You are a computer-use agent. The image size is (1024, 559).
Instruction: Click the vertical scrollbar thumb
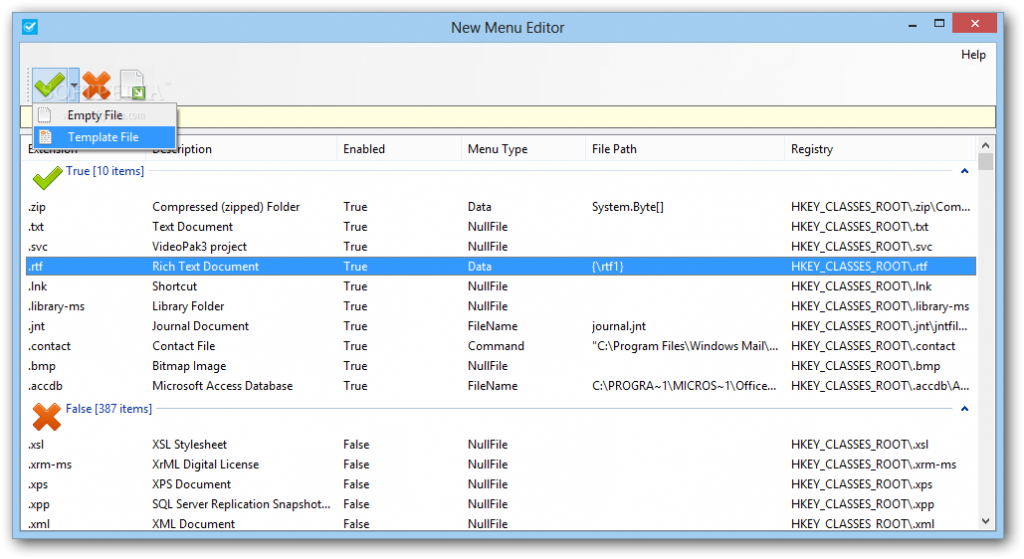pyautogui.click(x=985, y=162)
